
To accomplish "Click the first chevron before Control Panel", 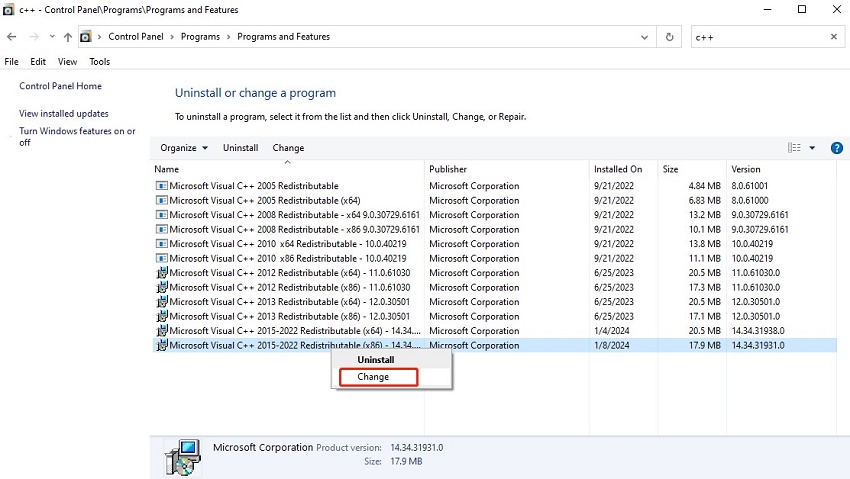I will pyautogui.click(x=100, y=37).
